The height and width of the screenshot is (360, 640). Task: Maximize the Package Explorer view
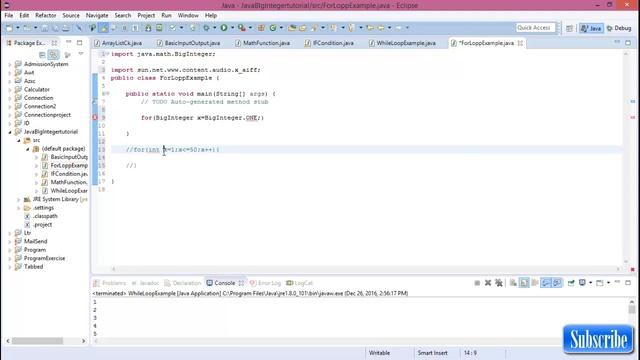[80, 42]
